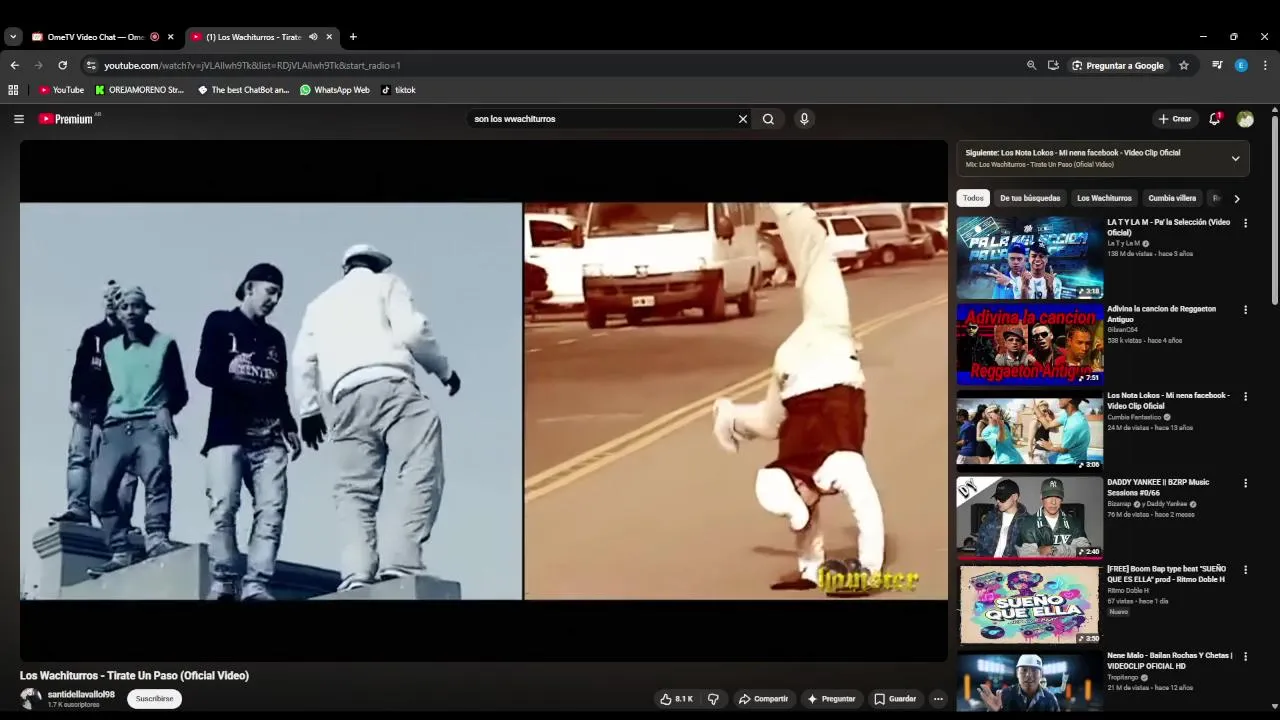This screenshot has height=720, width=1280.
Task: Close the Los Wachiturros tab
Action: [329, 37]
